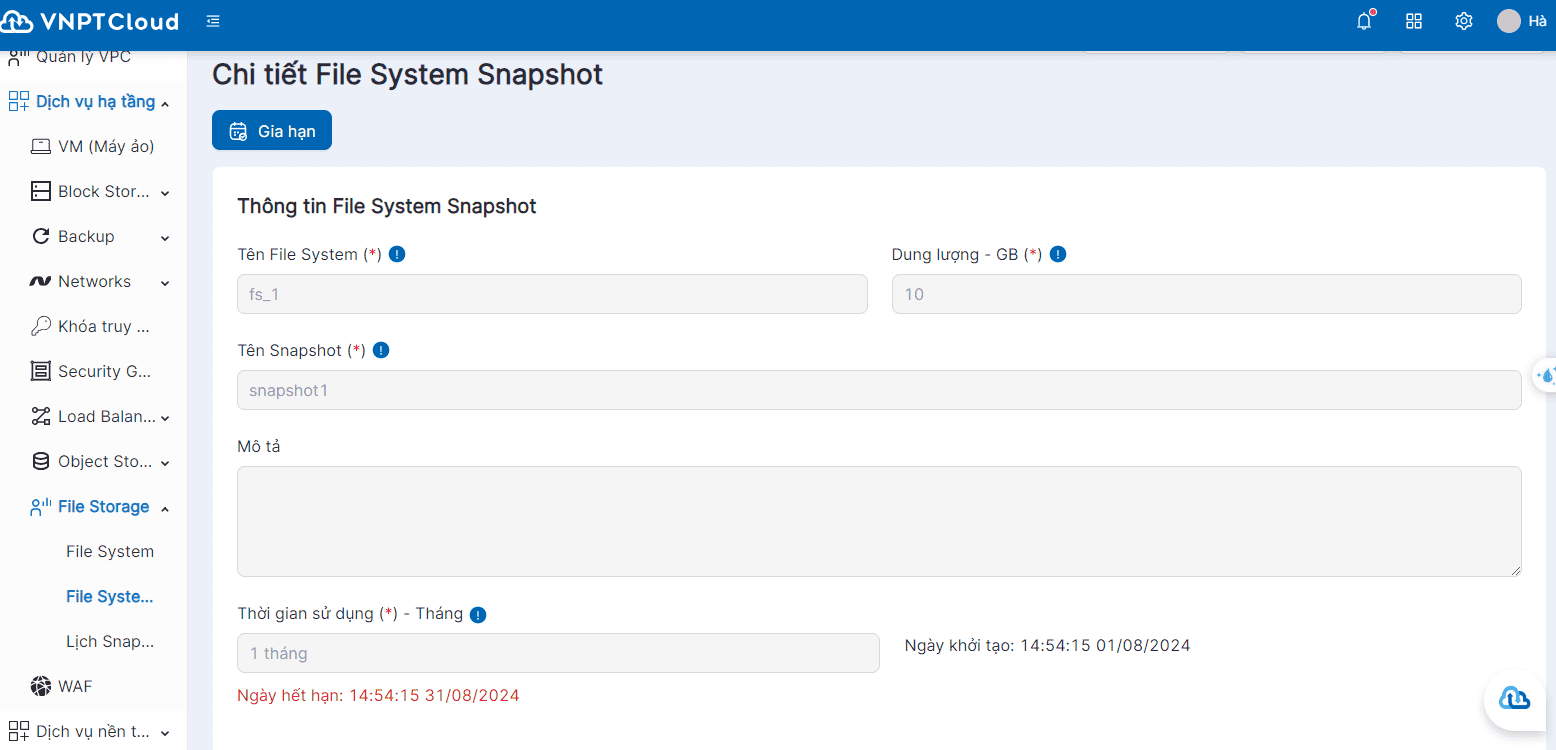Expand Backup menu chevron

165,238
